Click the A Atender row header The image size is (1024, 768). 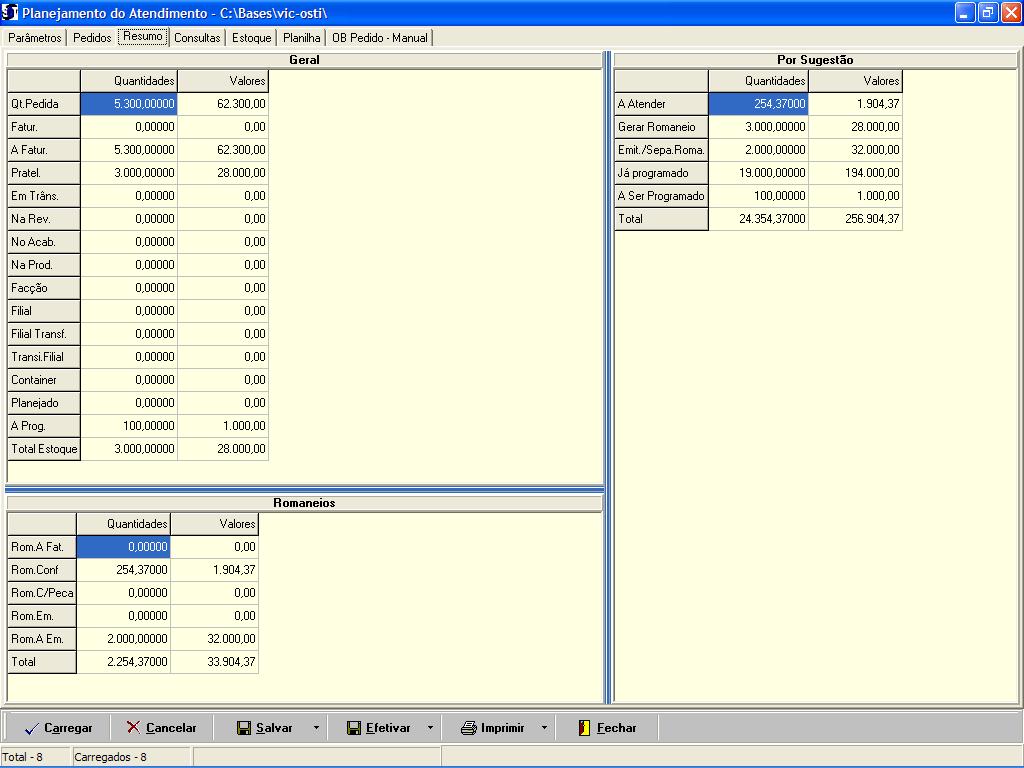pos(661,104)
